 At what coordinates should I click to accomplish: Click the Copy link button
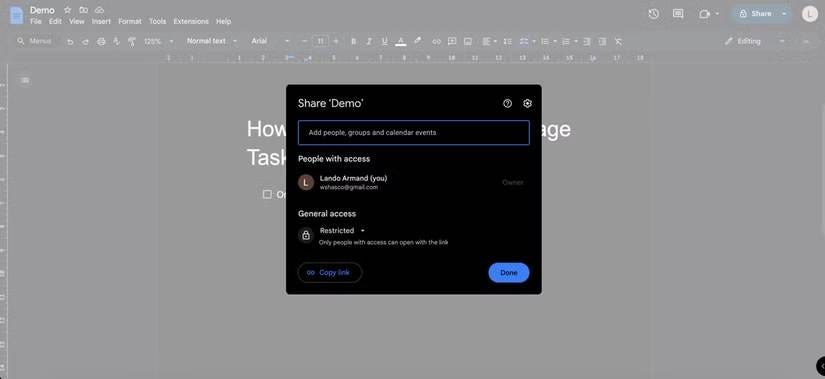[330, 273]
